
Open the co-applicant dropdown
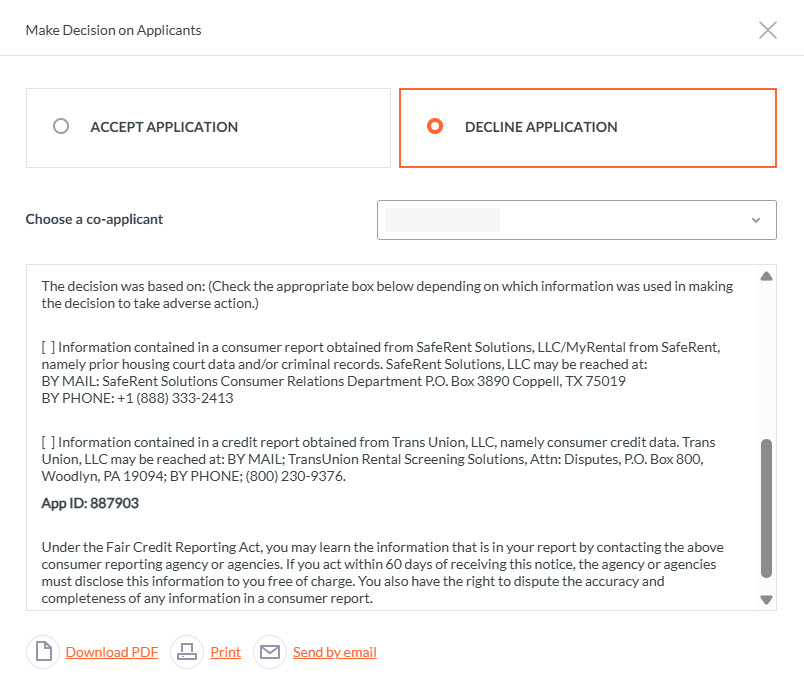pyautogui.click(x=576, y=220)
